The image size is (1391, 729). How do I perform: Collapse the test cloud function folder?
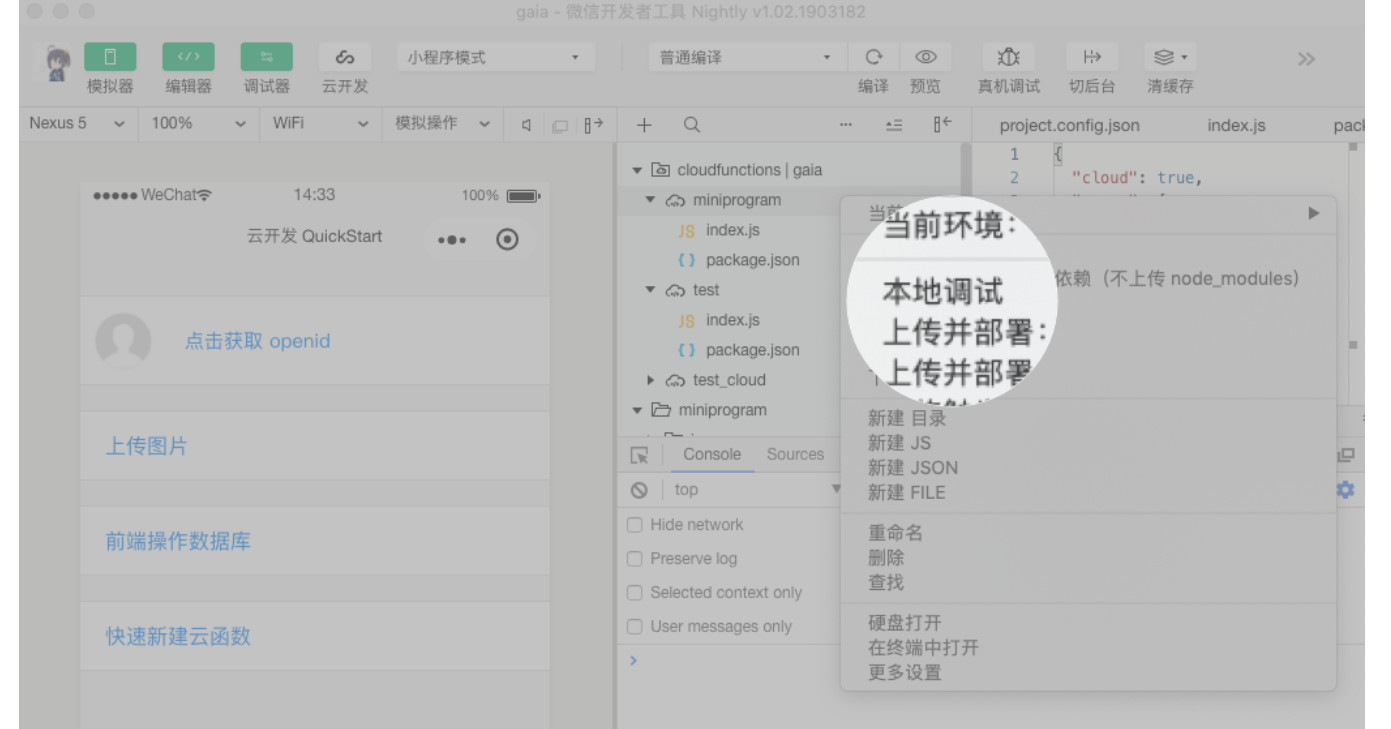(651, 290)
